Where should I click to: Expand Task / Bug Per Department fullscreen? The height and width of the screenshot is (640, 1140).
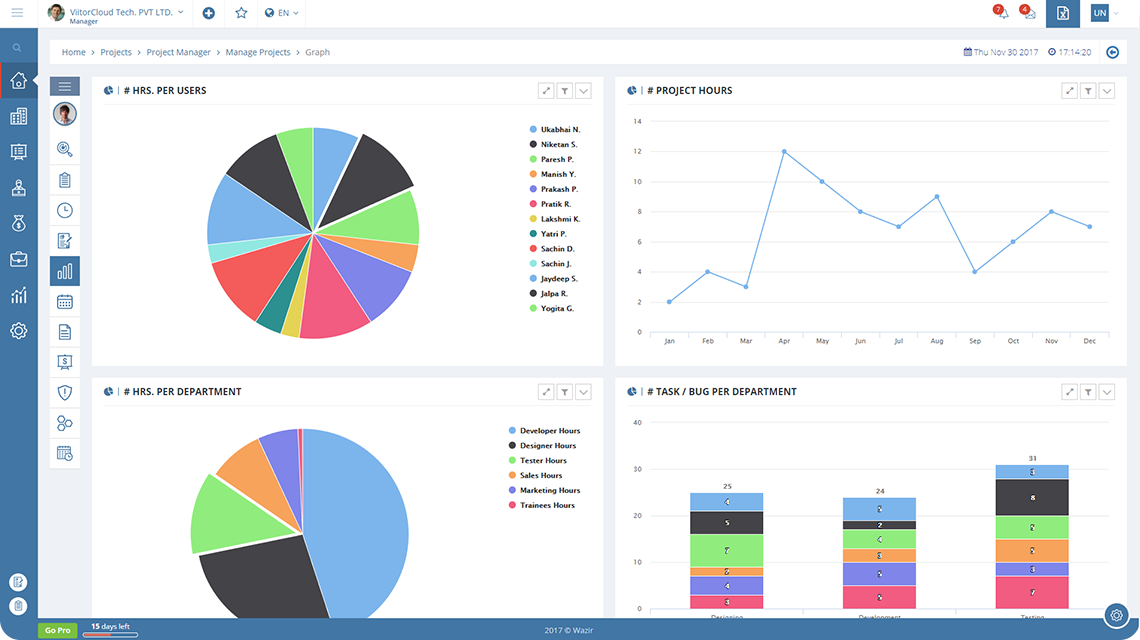[1069, 392]
